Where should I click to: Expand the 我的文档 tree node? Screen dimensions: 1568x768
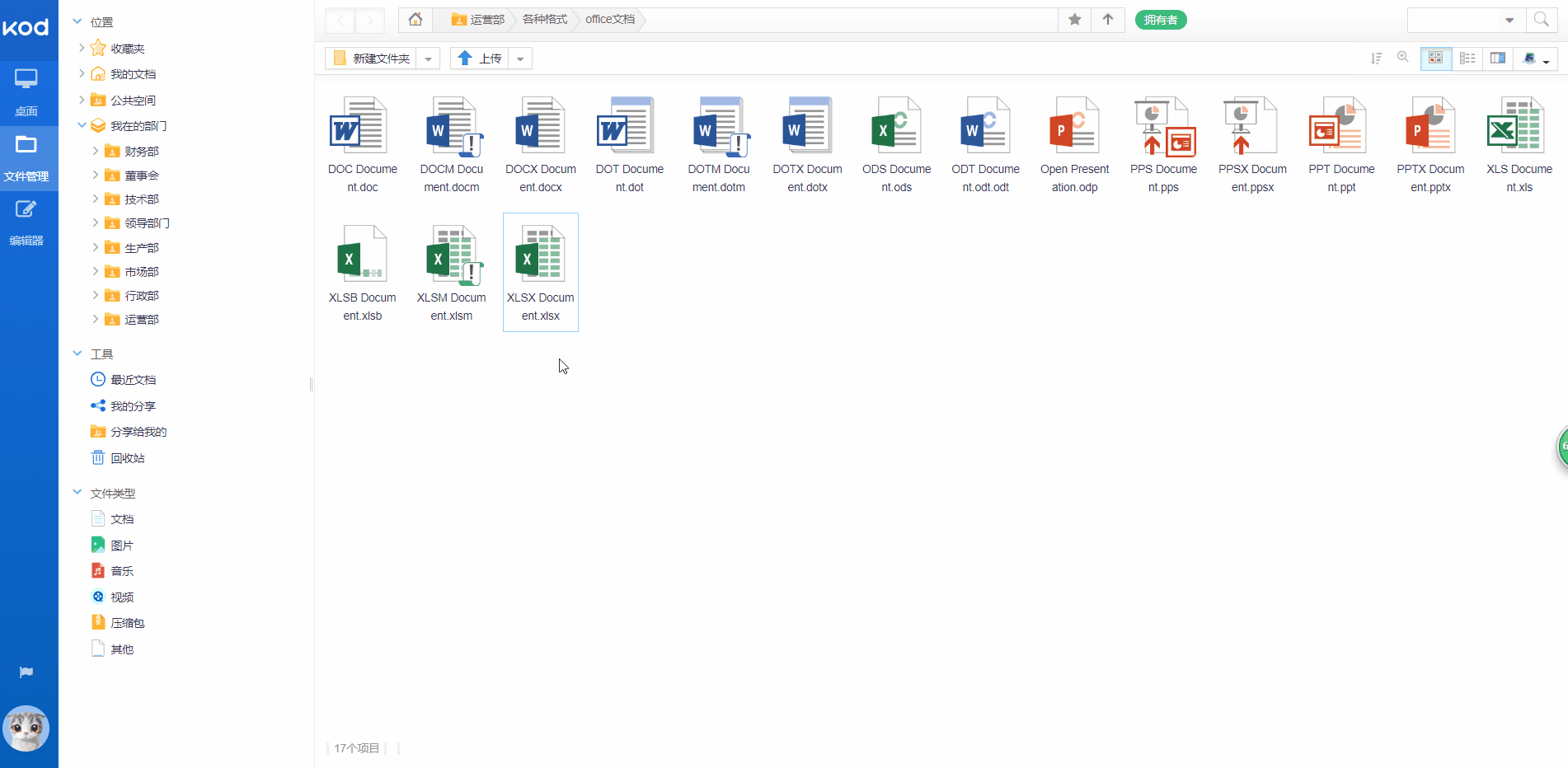(x=82, y=73)
